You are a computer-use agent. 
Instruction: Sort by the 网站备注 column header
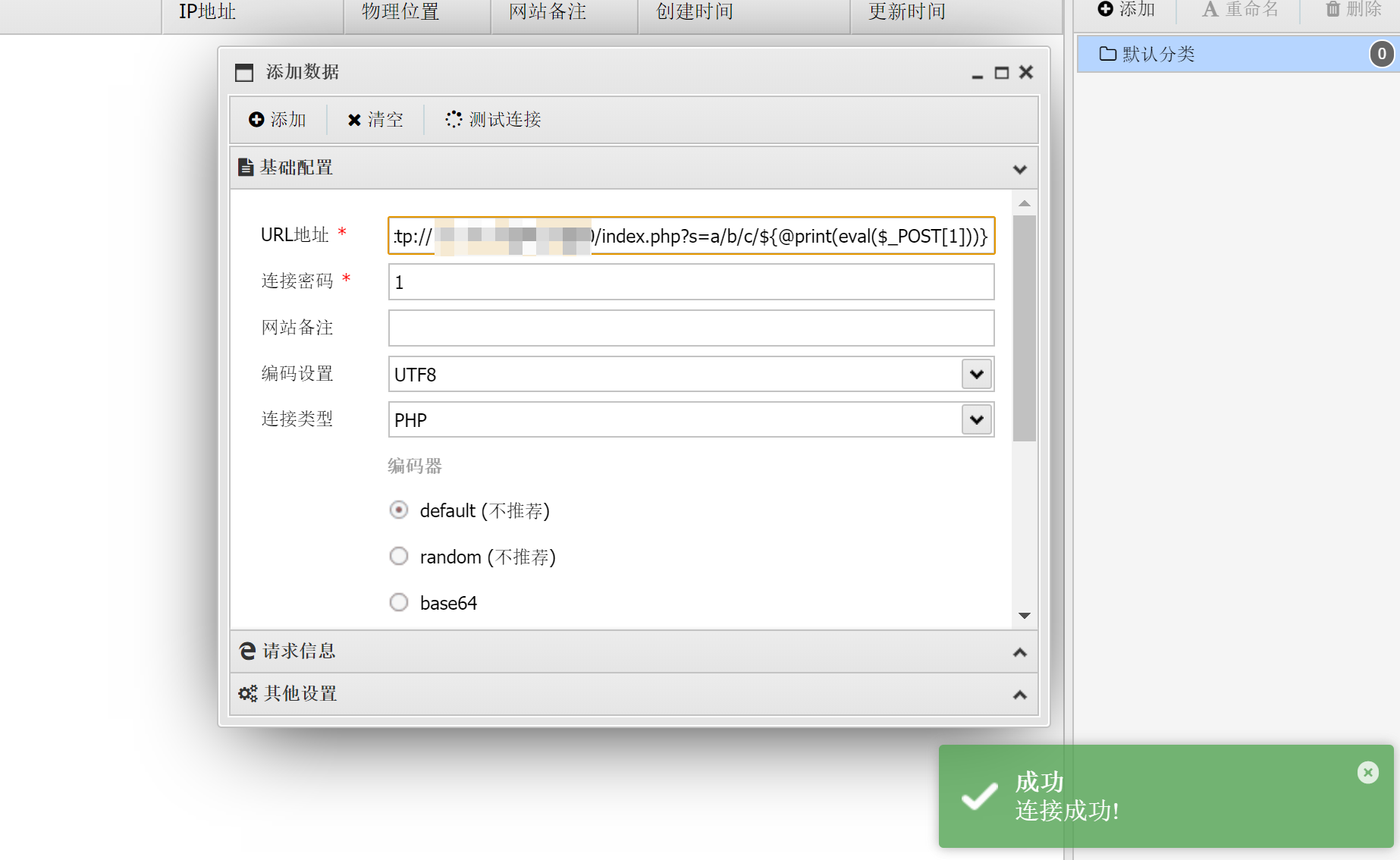point(564,13)
